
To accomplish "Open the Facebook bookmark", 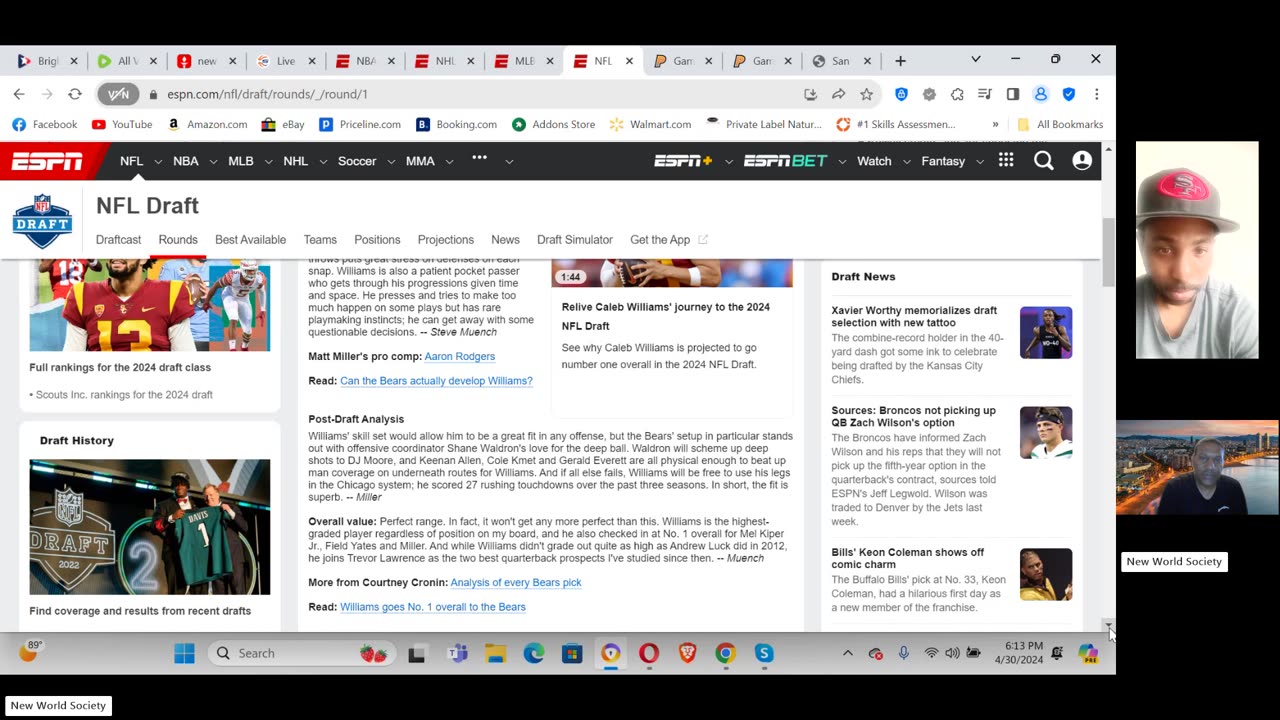I will 45,124.
